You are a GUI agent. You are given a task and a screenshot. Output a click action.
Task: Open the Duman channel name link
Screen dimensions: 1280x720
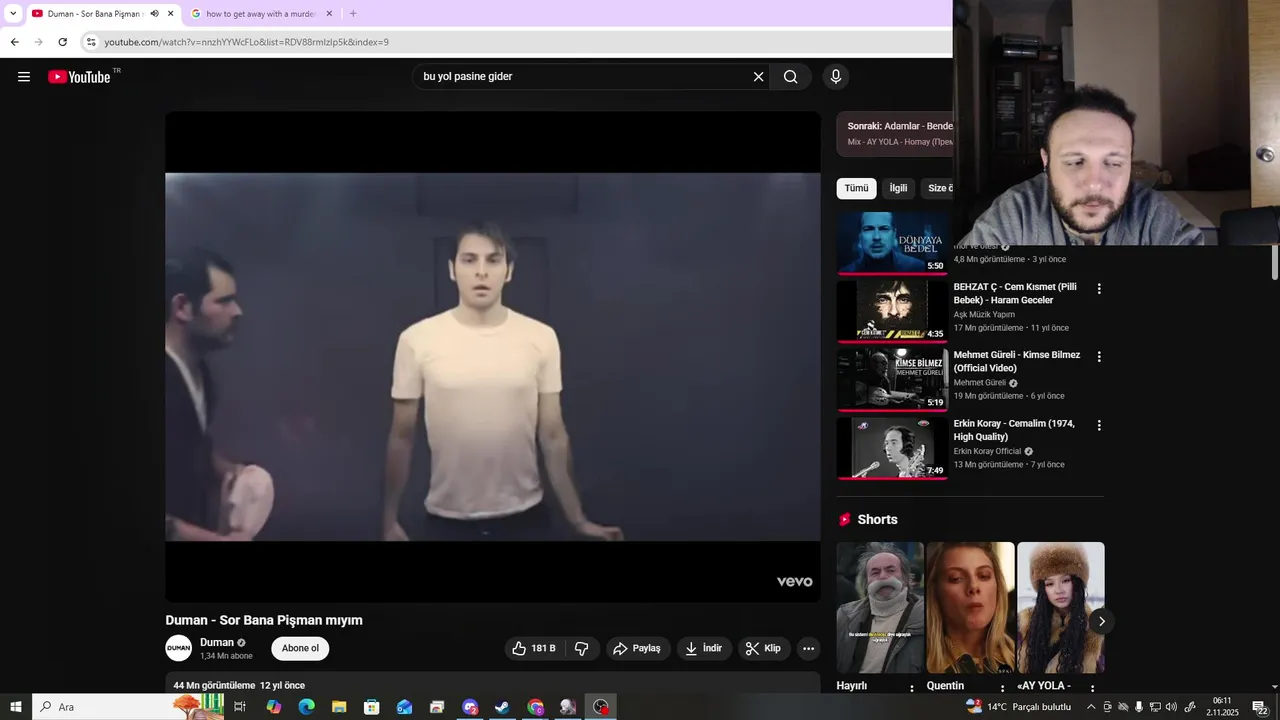click(x=217, y=642)
